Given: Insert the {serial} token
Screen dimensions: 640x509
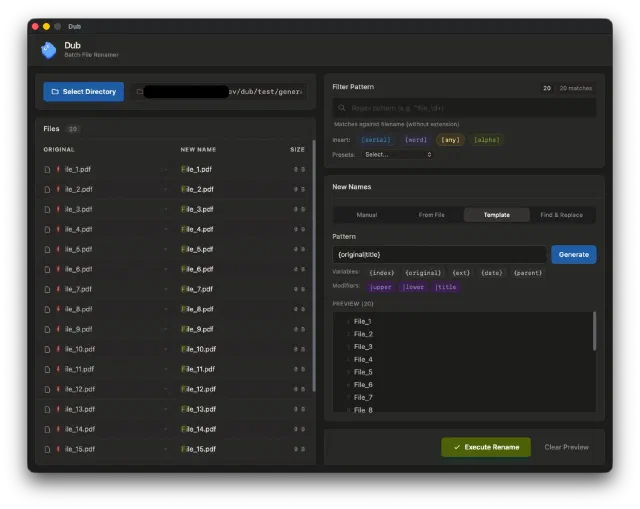Looking at the screenshot, I should 376,140.
